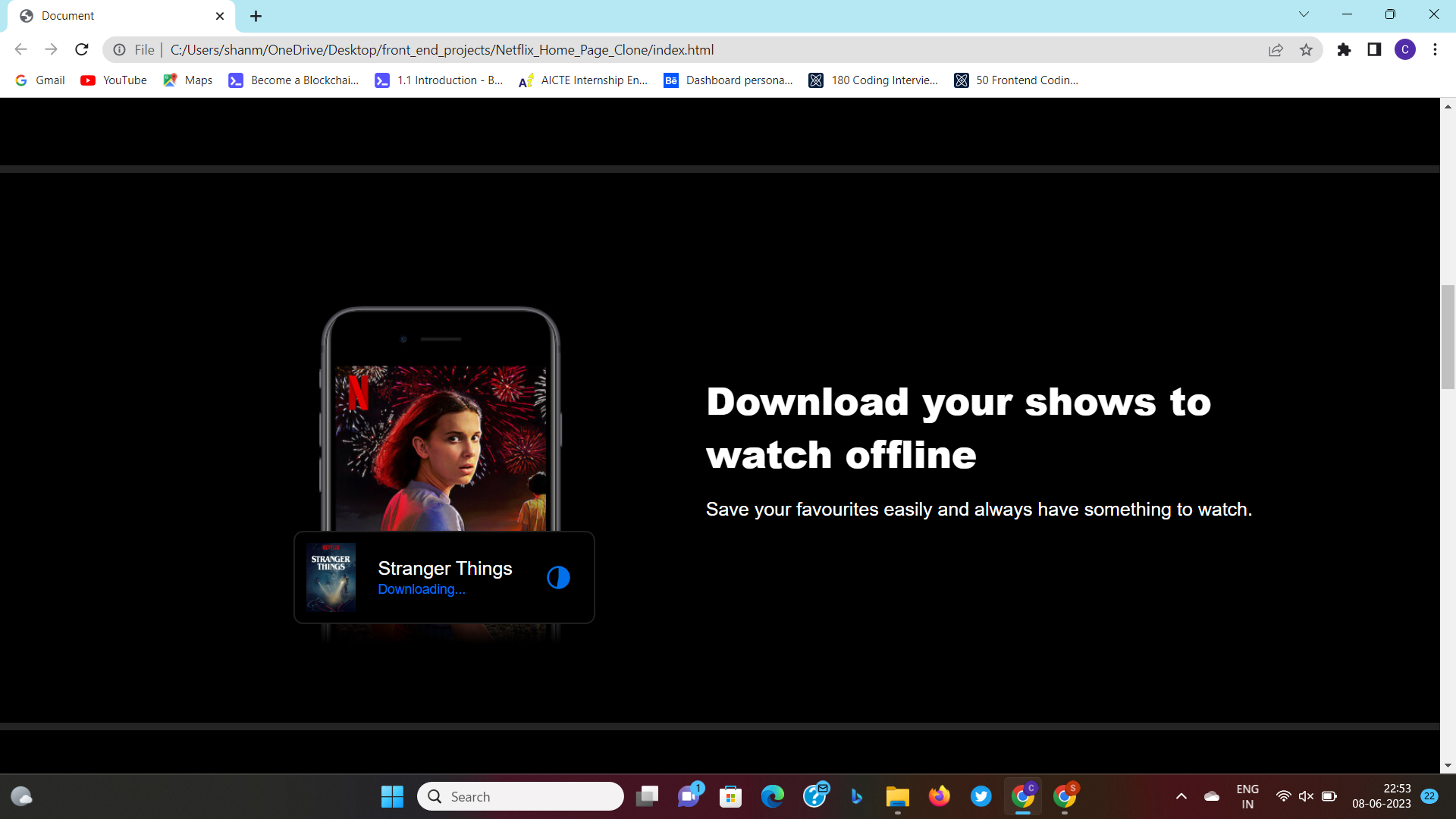Image resolution: width=1456 pixels, height=819 pixels.
Task: Click the ENG IN language indicator
Action: click(x=1247, y=796)
